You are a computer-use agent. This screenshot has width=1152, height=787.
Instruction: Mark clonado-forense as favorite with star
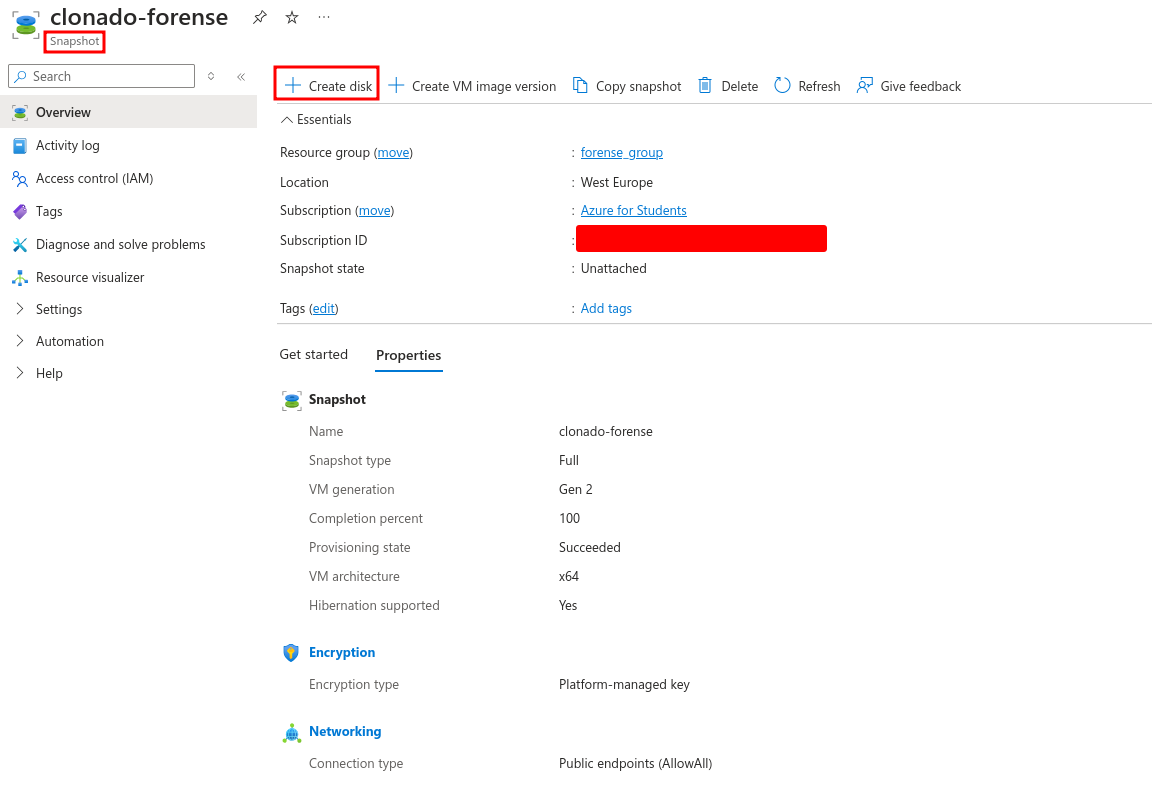[292, 18]
